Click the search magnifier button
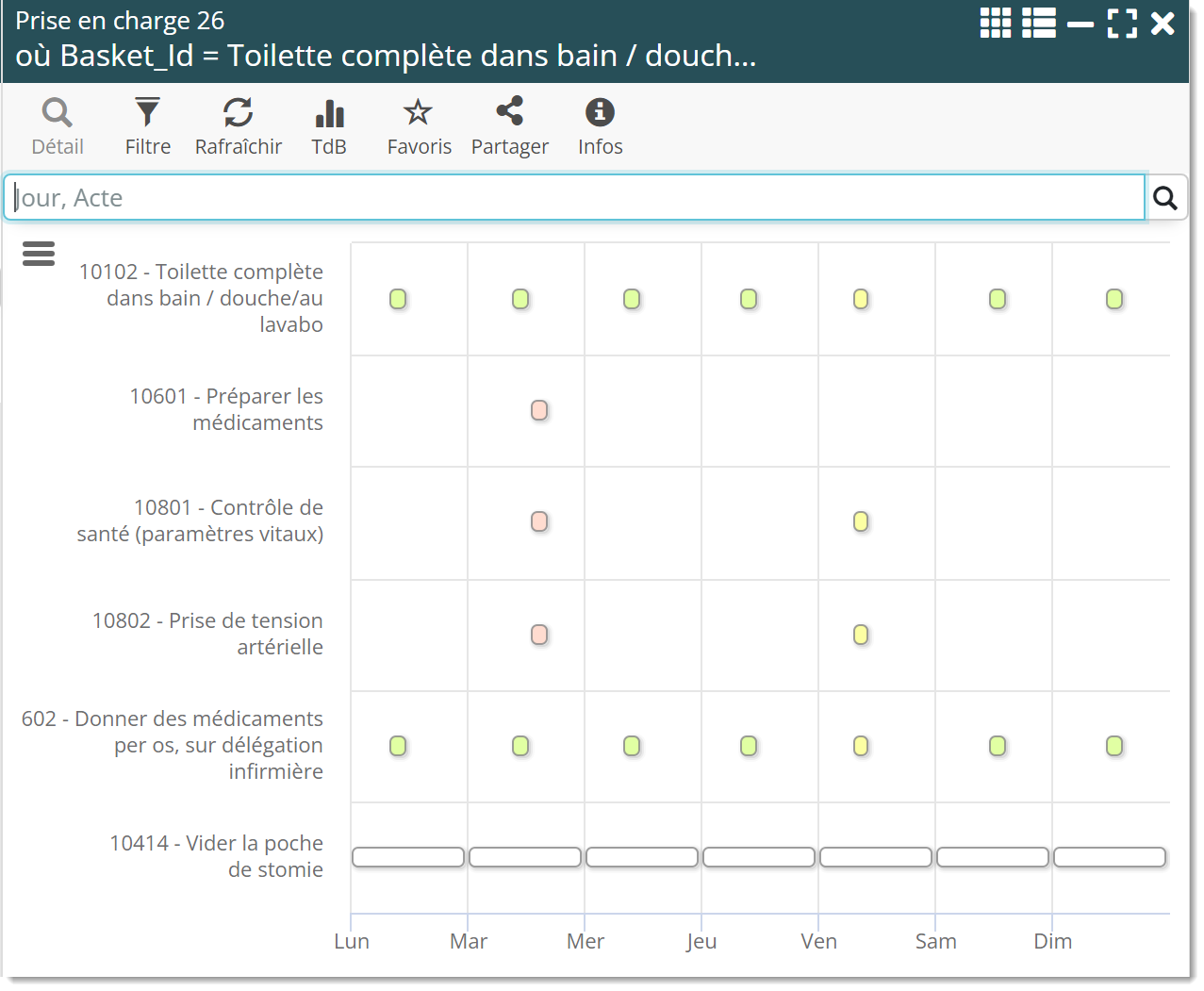 [1165, 198]
